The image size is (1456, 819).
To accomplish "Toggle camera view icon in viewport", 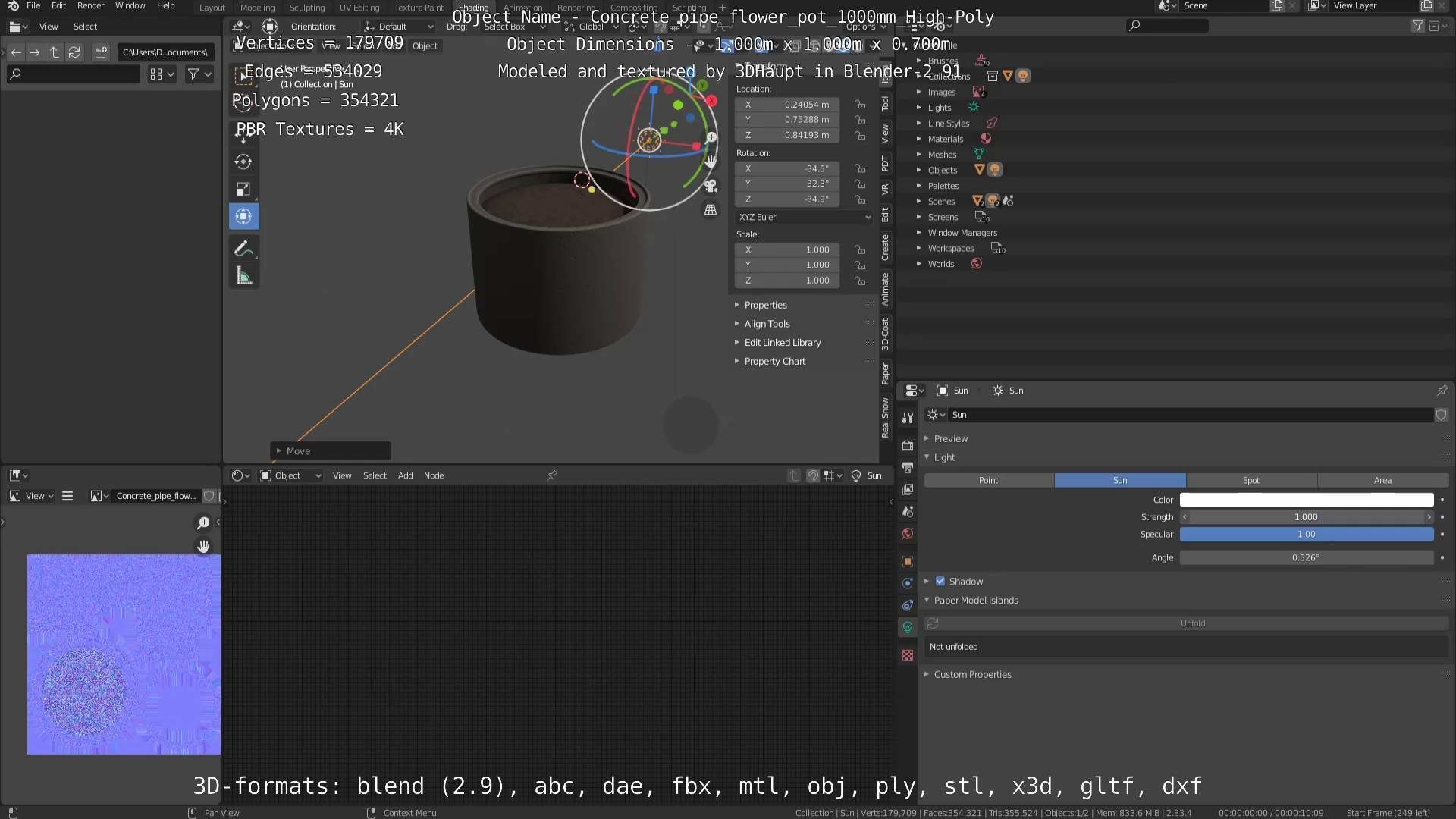I will click(x=711, y=186).
